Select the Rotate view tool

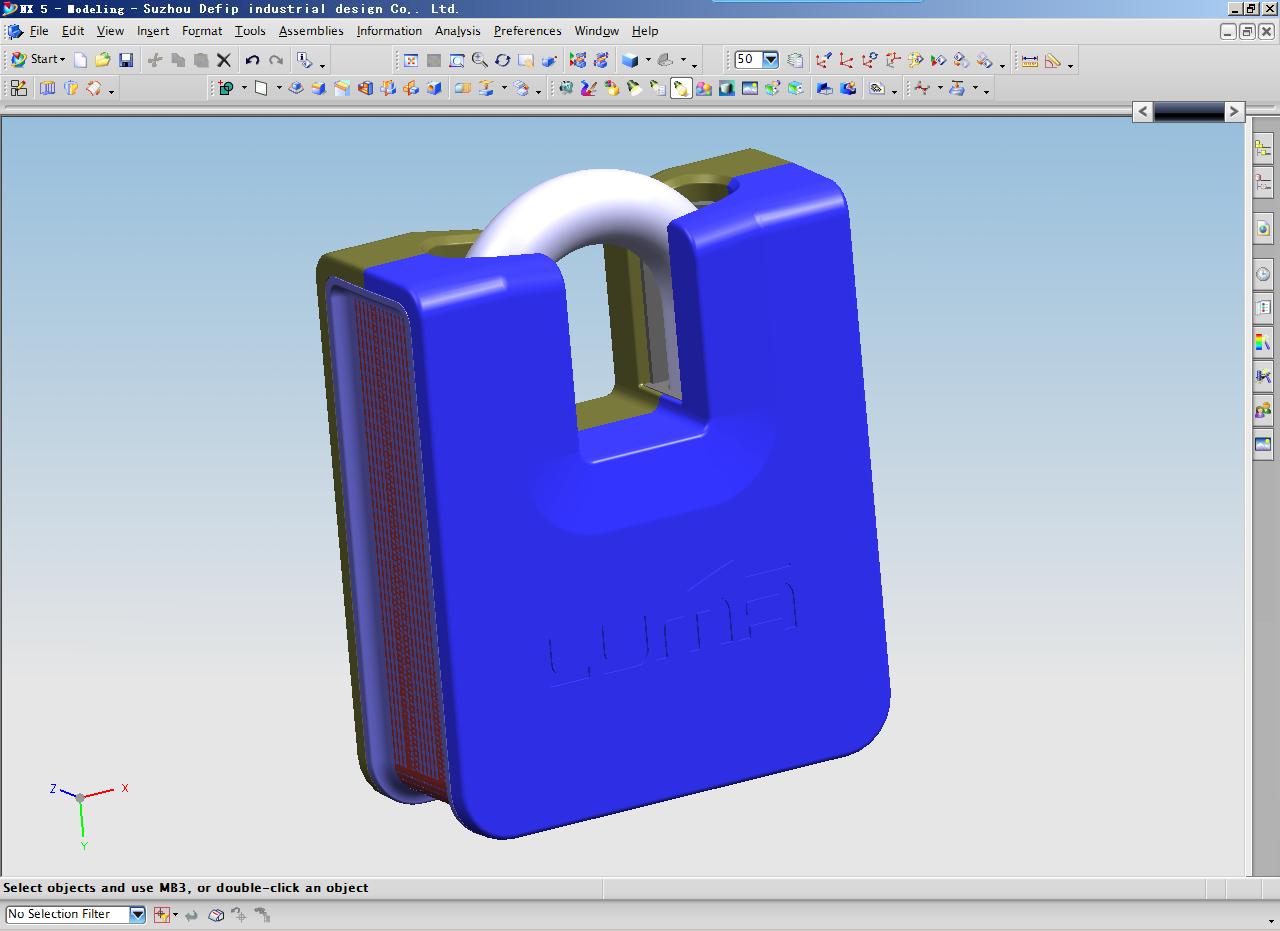(x=503, y=60)
